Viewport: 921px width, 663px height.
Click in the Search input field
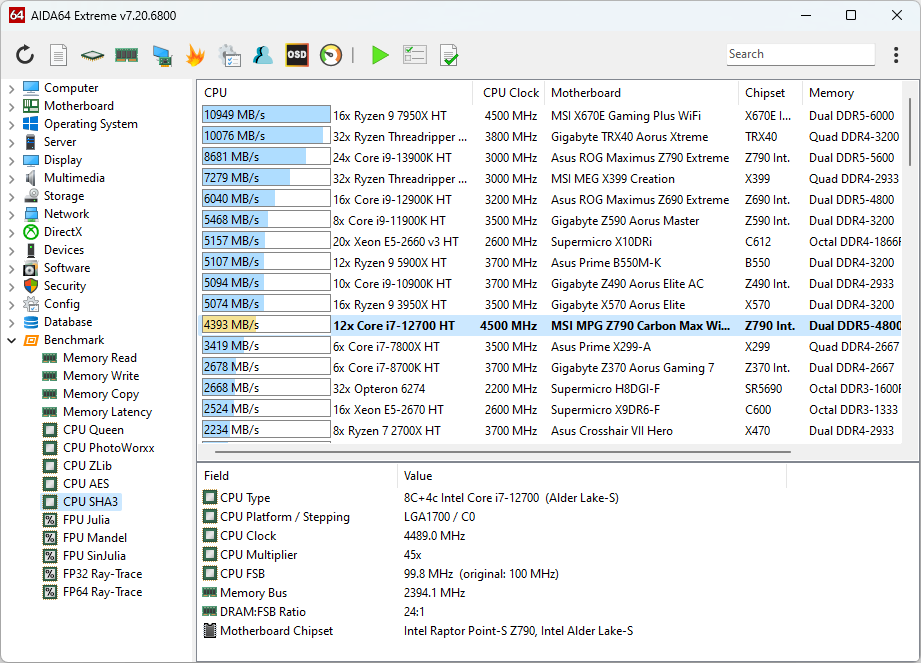point(800,55)
